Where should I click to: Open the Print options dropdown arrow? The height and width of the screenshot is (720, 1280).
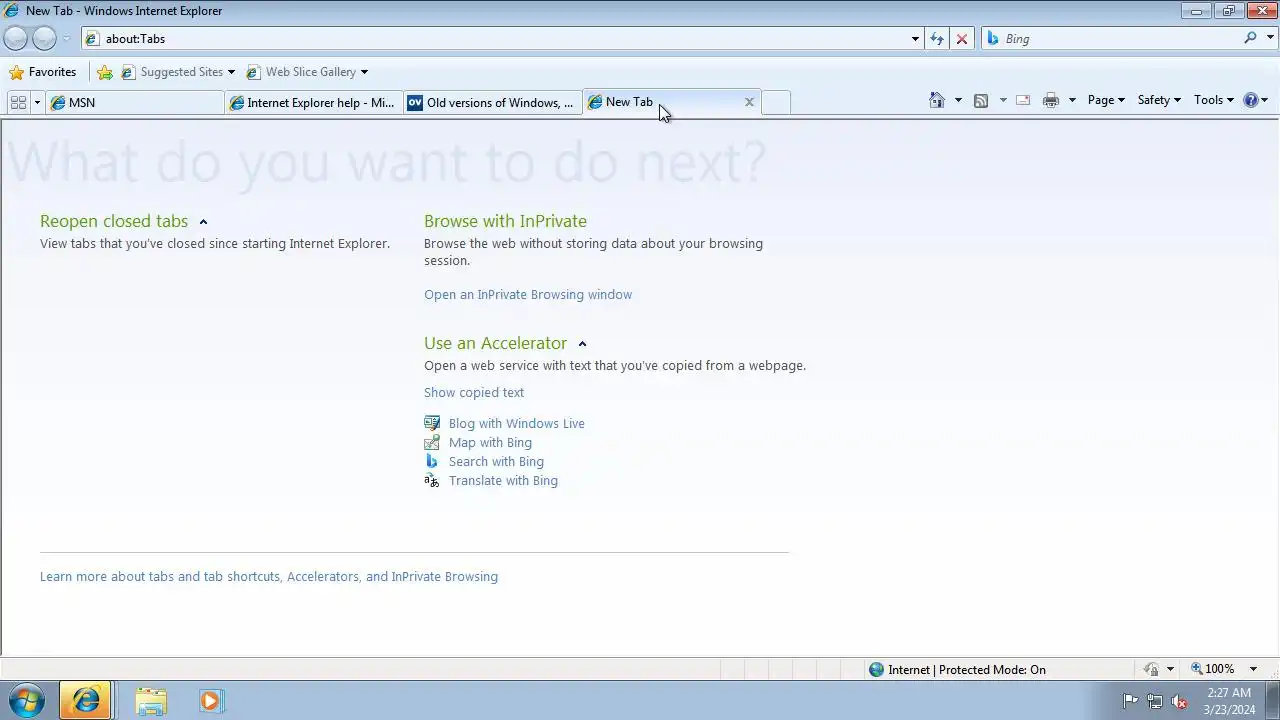pos(1072,100)
